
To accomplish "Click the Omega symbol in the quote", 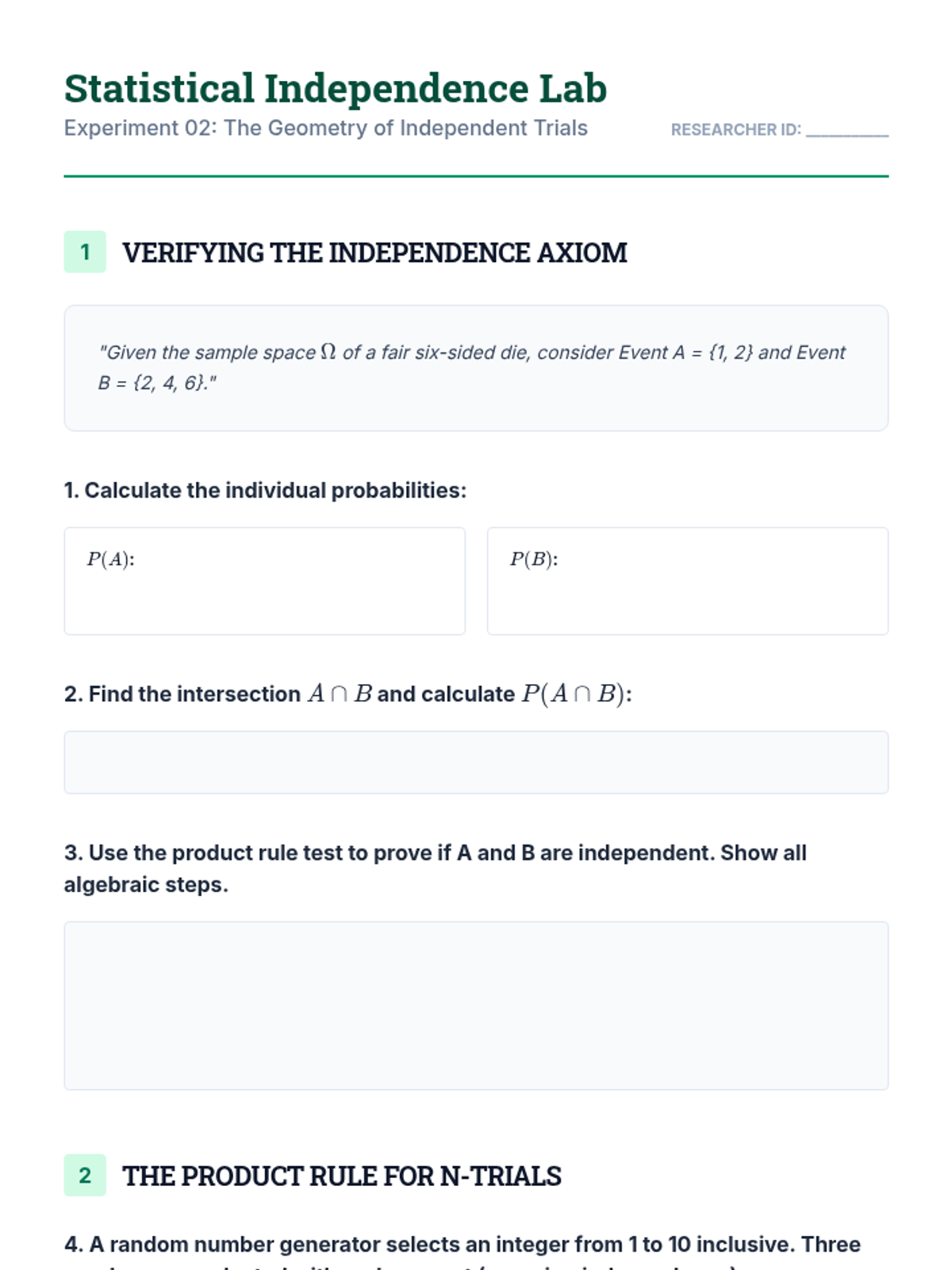I will 328,352.
